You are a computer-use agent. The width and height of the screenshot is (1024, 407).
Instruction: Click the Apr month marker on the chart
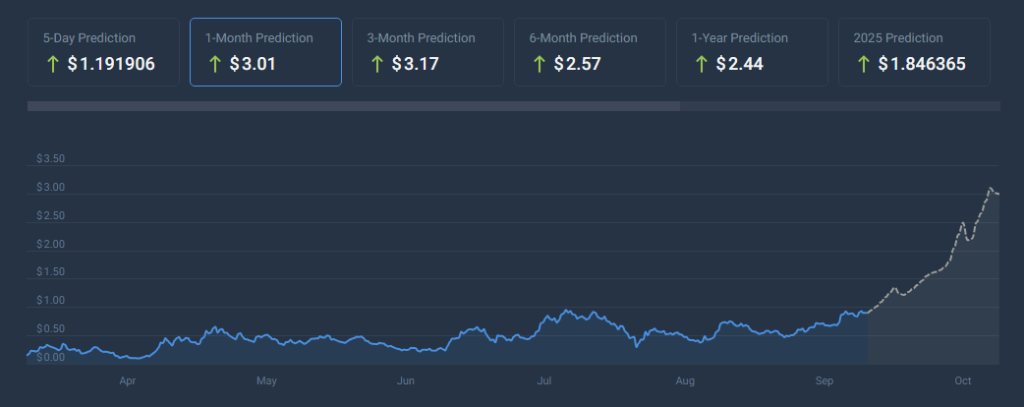point(127,381)
